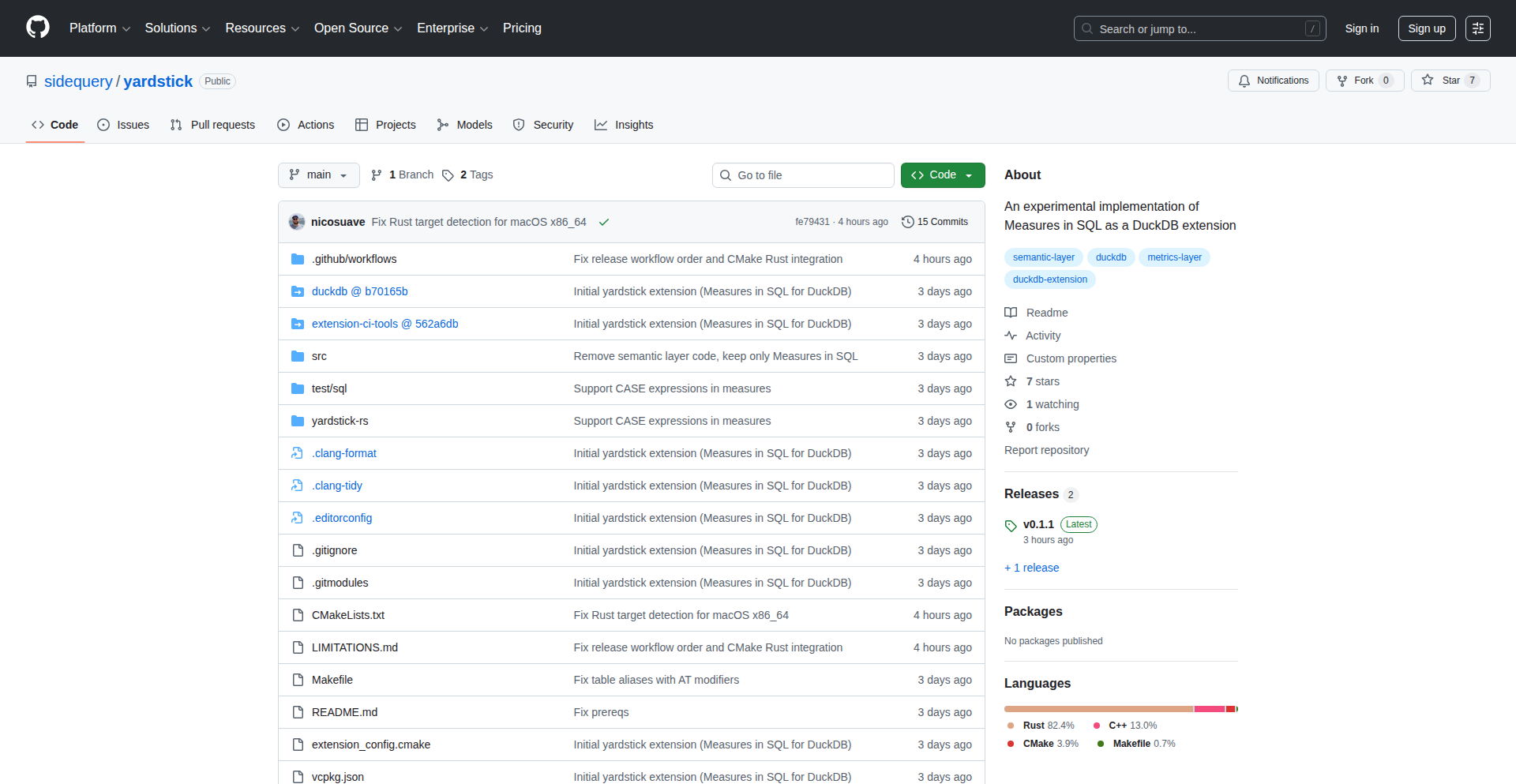
Task: Click the Rust segment of language bar
Action: (x=1098, y=708)
